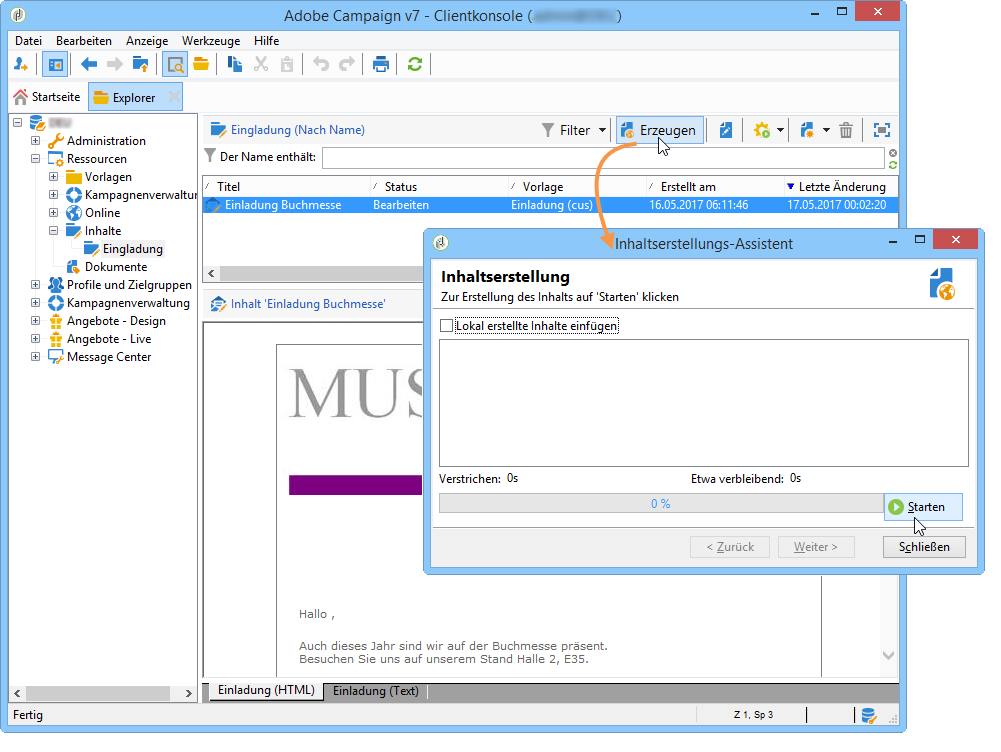Select the 'Einladung Buchmesse' list row
Screen dimensions: 1001x752
[550, 205]
